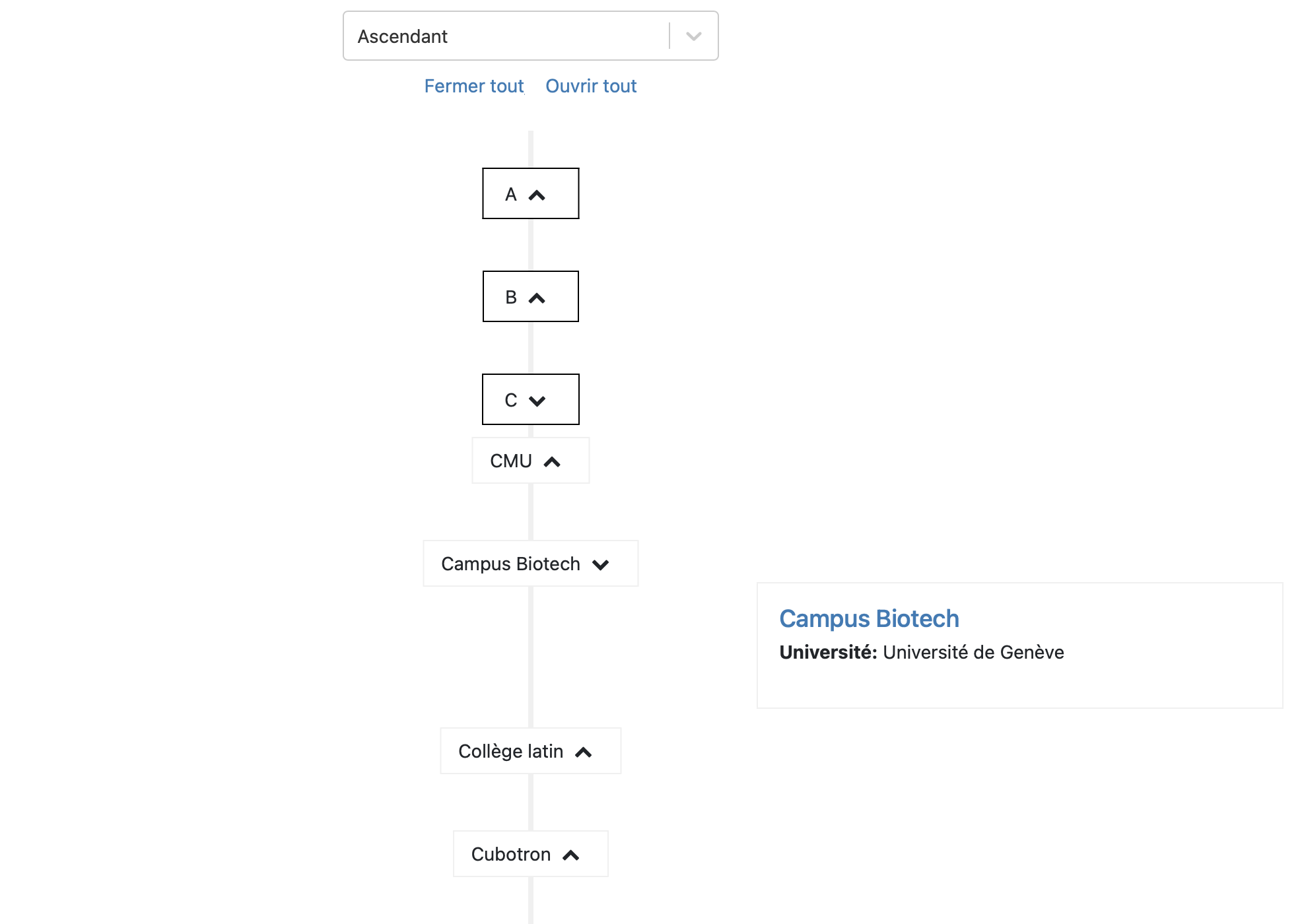Click the chevron next to CMU

552,462
